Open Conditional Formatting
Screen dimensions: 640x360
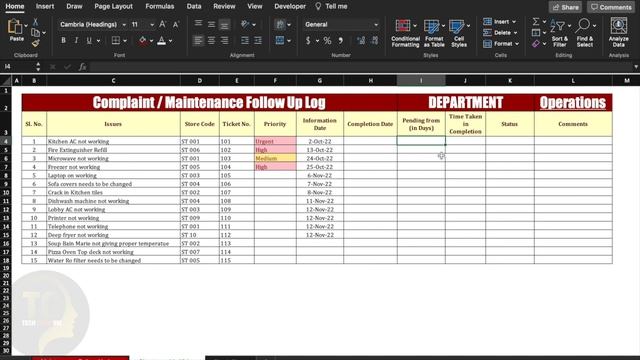405,33
